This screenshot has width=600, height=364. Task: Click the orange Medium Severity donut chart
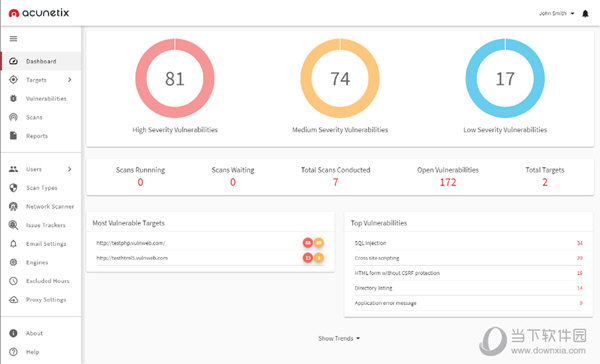point(340,78)
